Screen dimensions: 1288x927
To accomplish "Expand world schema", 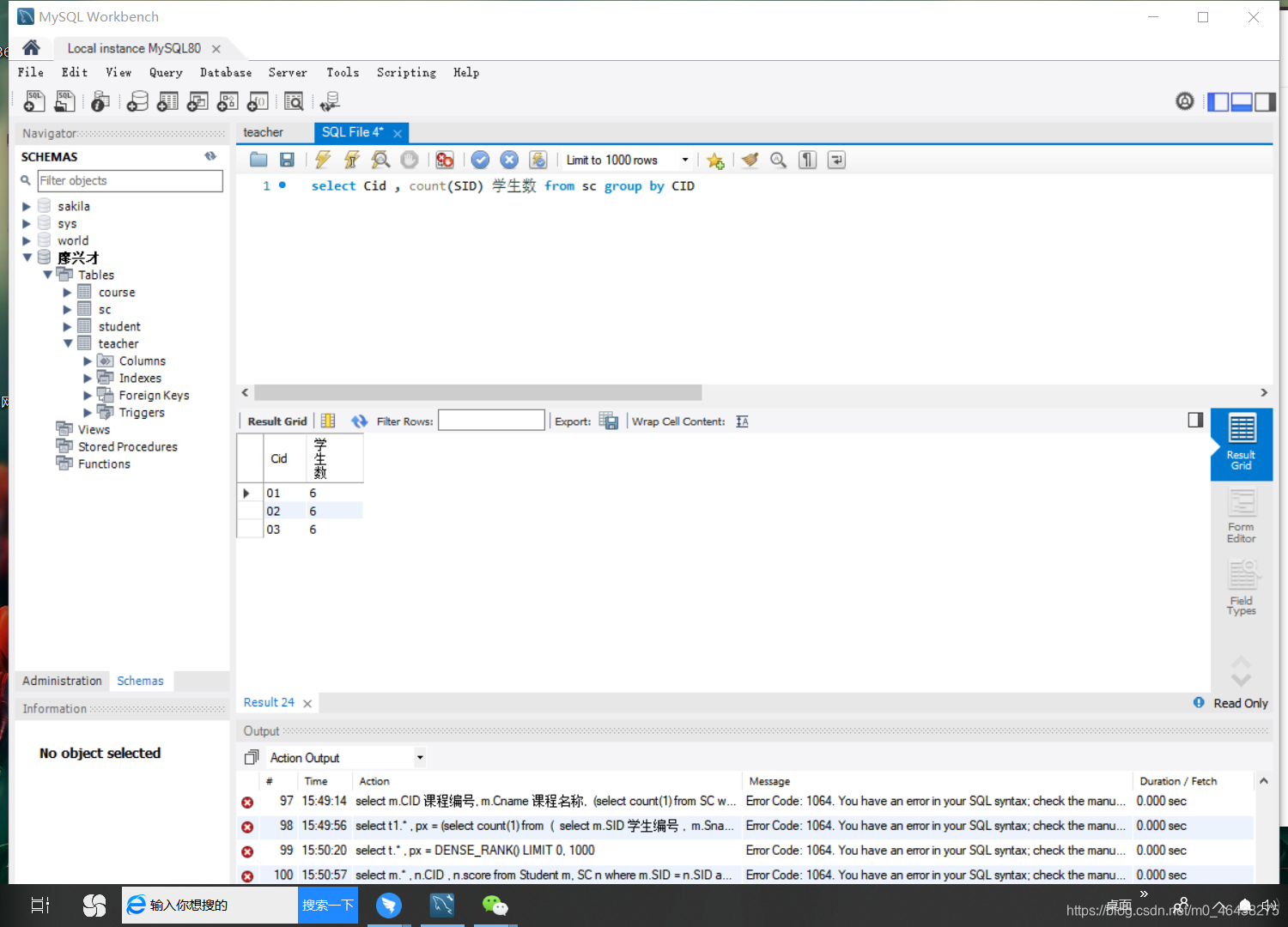I will pyautogui.click(x=27, y=240).
